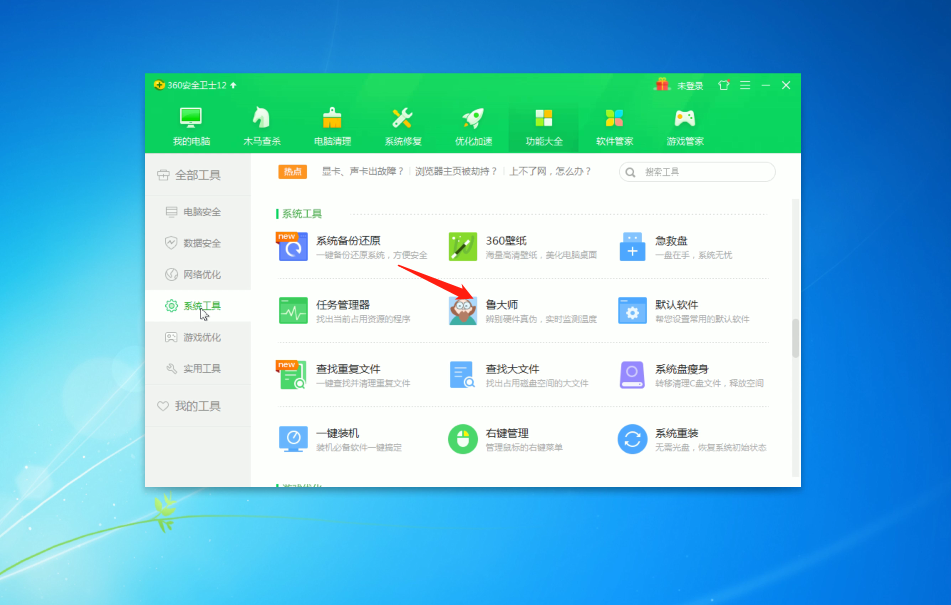Launch 360壁纸 tool icon

click(x=463, y=247)
